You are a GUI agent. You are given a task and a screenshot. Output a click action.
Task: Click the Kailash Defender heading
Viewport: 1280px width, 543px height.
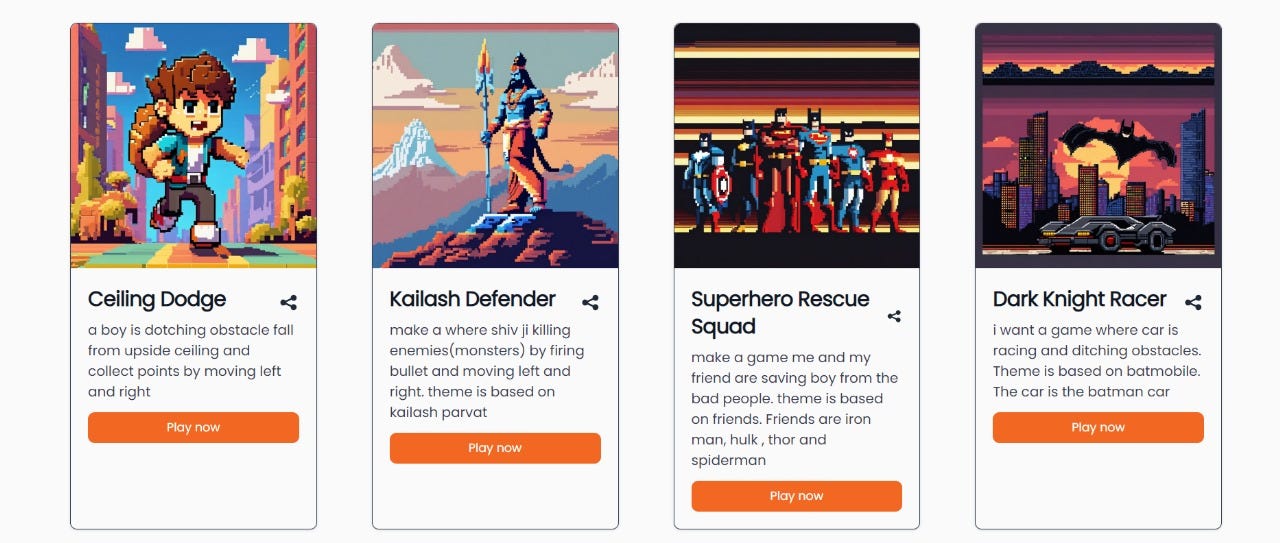[473, 299]
